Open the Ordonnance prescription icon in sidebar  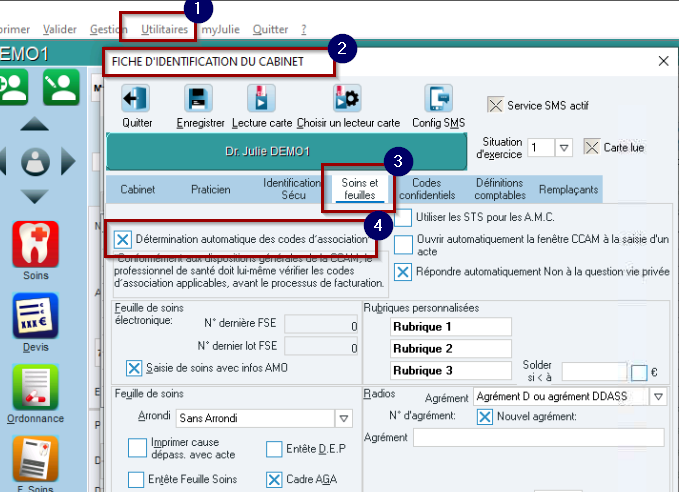point(36,387)
